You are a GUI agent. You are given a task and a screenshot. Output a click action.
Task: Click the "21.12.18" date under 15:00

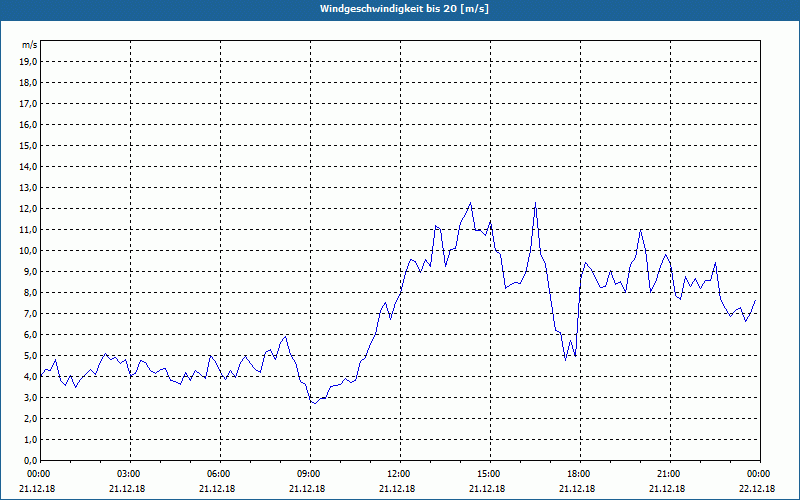coord(487,489)
